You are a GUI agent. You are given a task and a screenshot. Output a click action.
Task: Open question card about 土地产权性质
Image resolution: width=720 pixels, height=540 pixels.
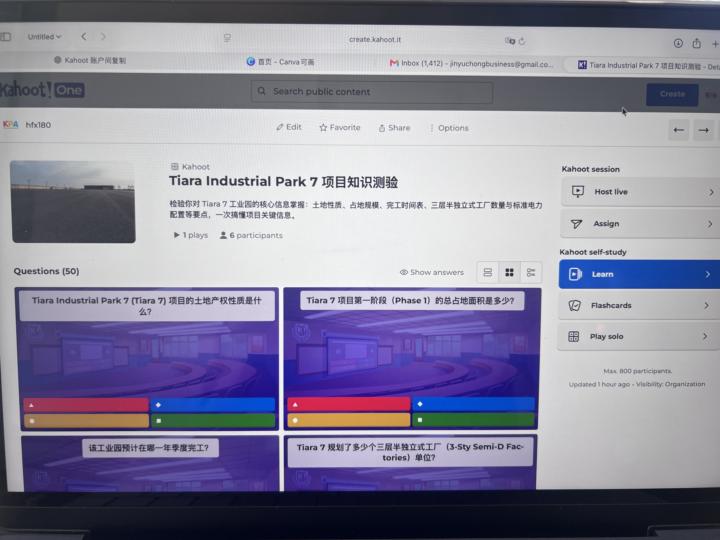coord(147,359)
